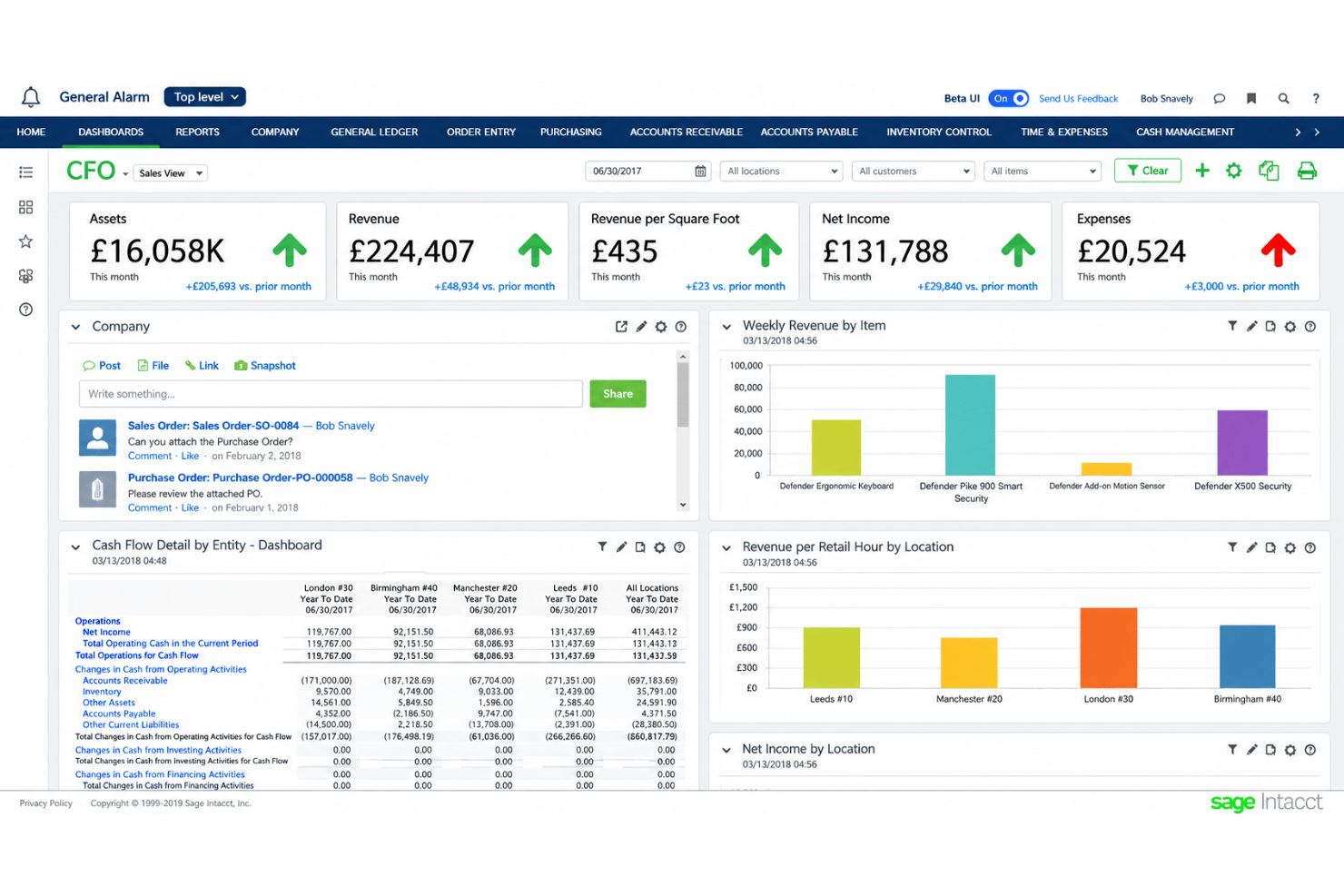Open the CFO dashboard selector arrow
1344x896 pixels.
click(x=125, y=174)
